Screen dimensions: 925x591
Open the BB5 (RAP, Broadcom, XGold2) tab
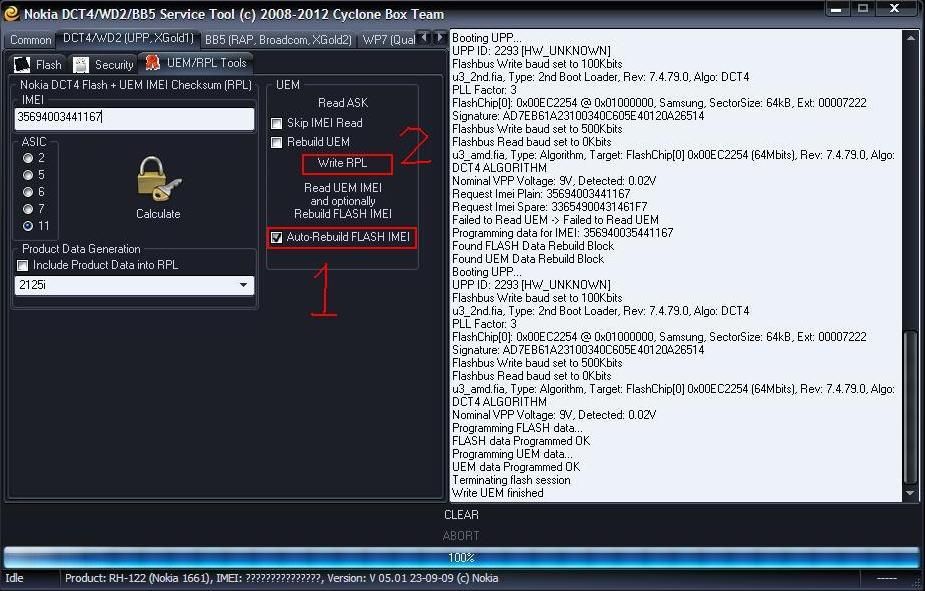coord(278,40)
